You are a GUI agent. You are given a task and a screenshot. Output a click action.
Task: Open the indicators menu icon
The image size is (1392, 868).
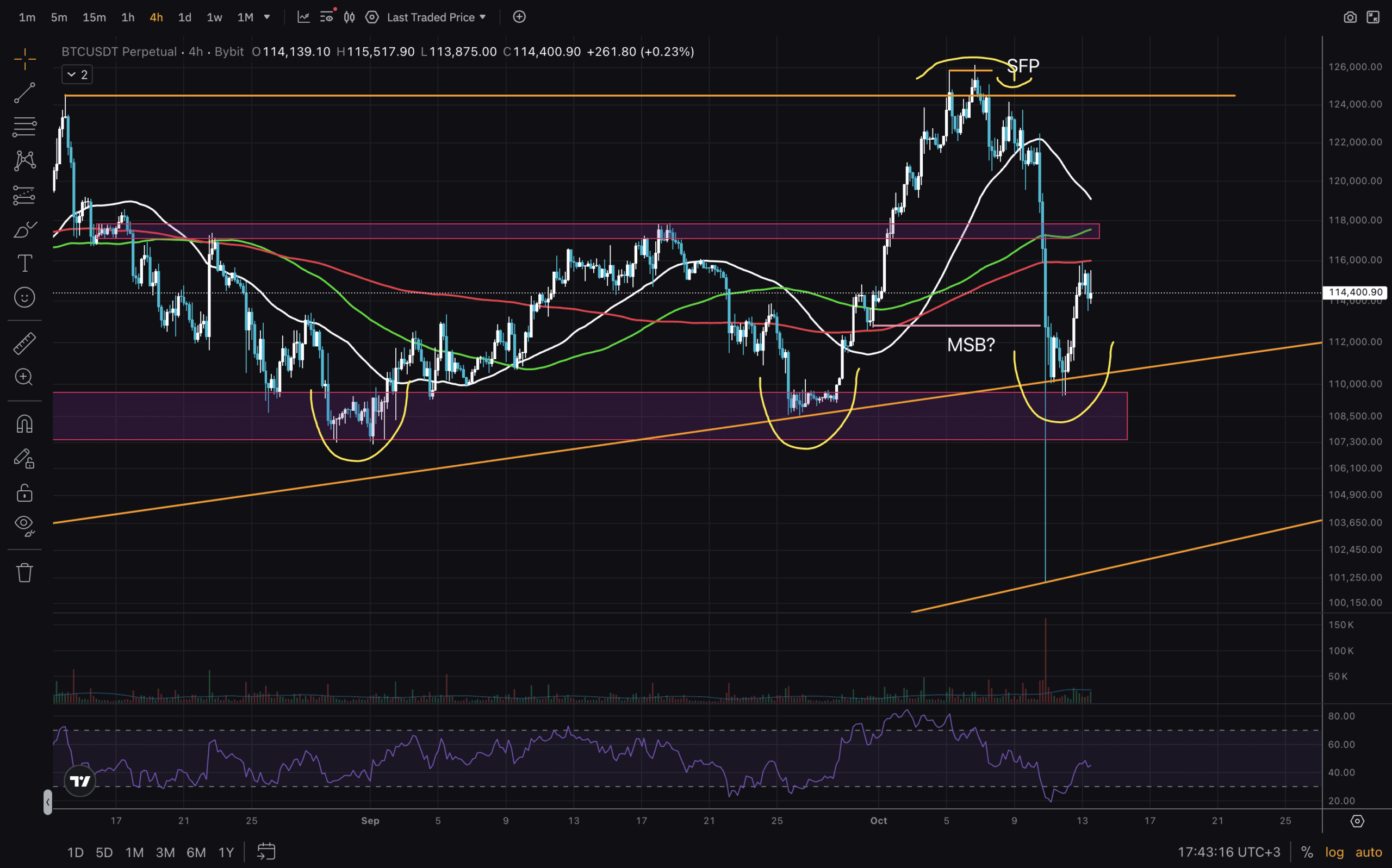(x=304, y=17)
